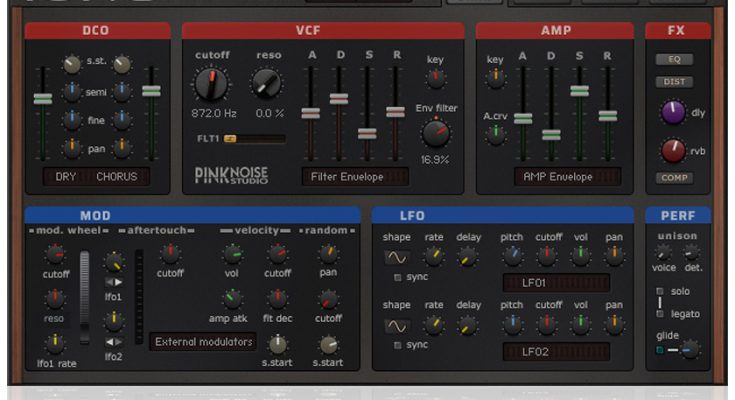Select the DRY mode in DCO
Viewport: 735px width, 400px height.
coord(66,177)
